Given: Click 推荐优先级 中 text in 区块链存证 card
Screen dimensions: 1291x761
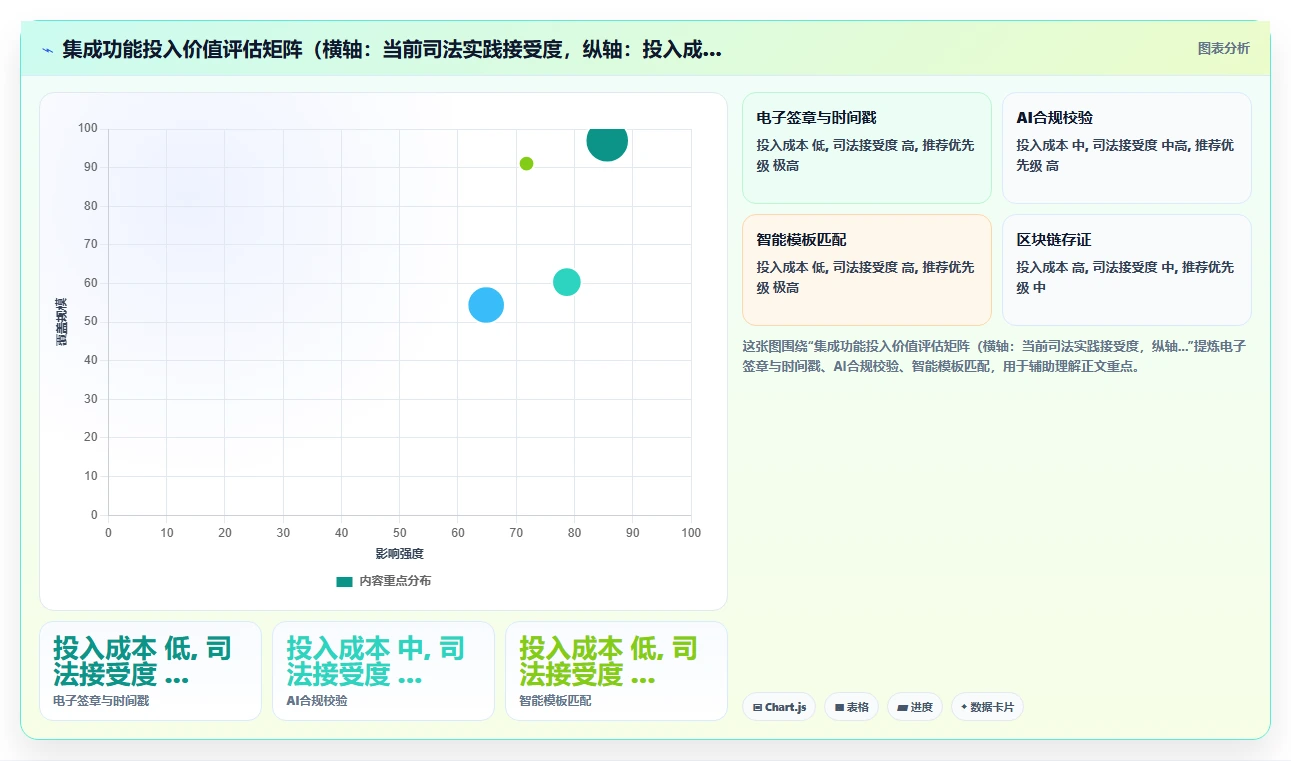Looking at the screenshot, I should click(1125, 277).
